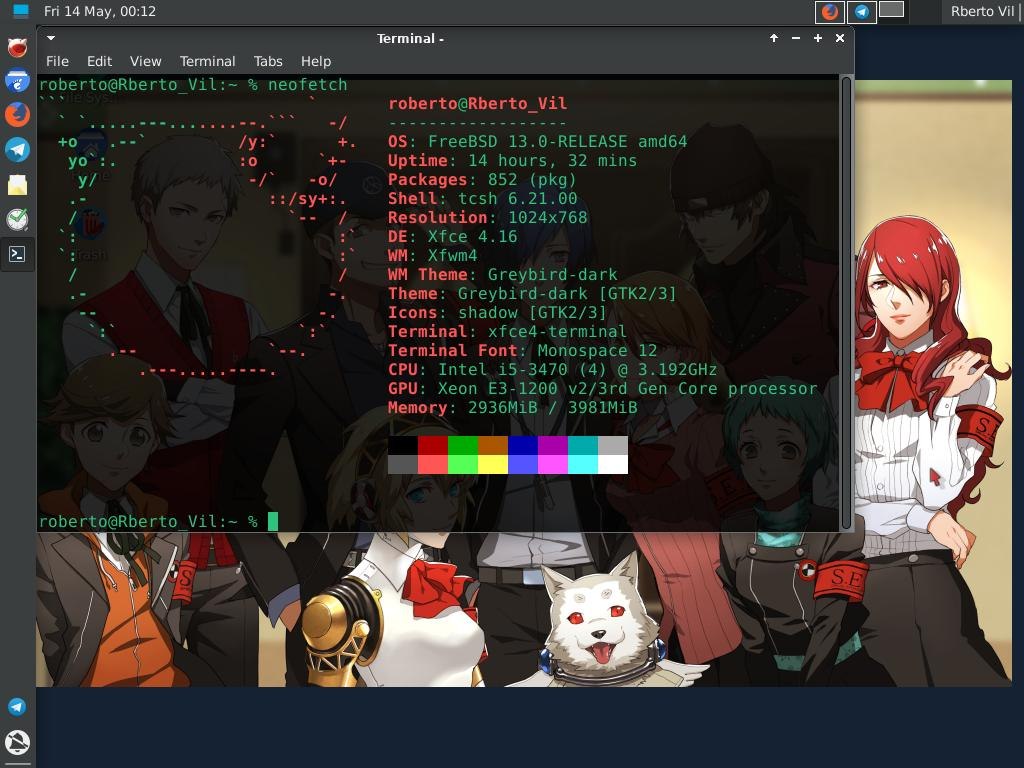Click the 'roberto@Rberto_Vil' red header
This screenshot has width=1024, height=768.
478,104
